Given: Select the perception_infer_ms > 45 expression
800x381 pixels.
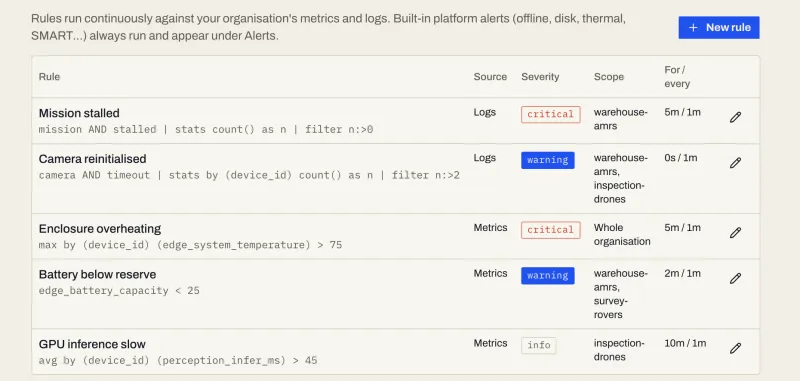Looking at the screenshot, I should [x=178, y=361].
